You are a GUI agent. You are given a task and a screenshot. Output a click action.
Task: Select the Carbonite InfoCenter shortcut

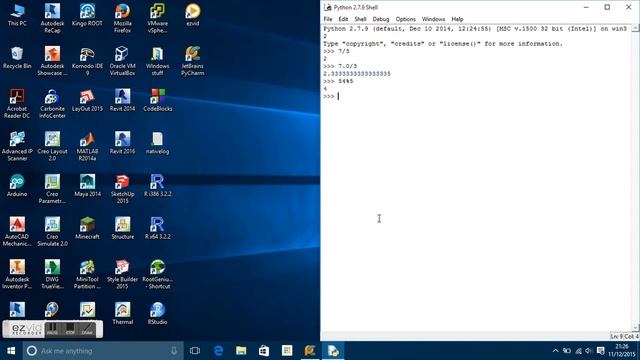[x=52, y=104]
